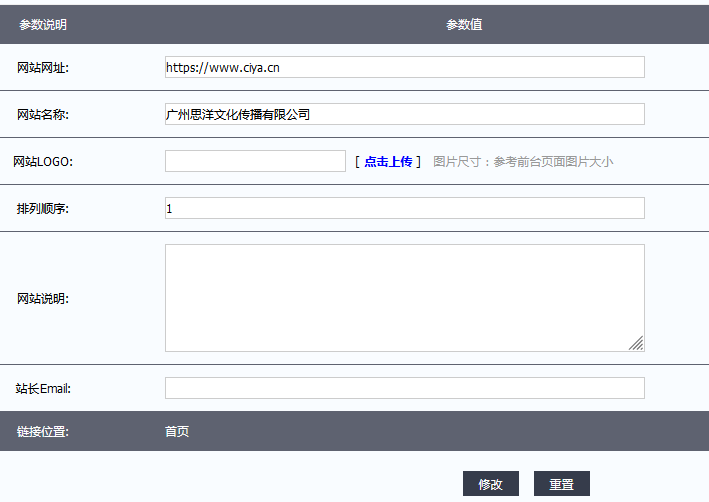Screen dimensions: 709x502
Task: Click the 链接位置 label
Action: [43, 432]
